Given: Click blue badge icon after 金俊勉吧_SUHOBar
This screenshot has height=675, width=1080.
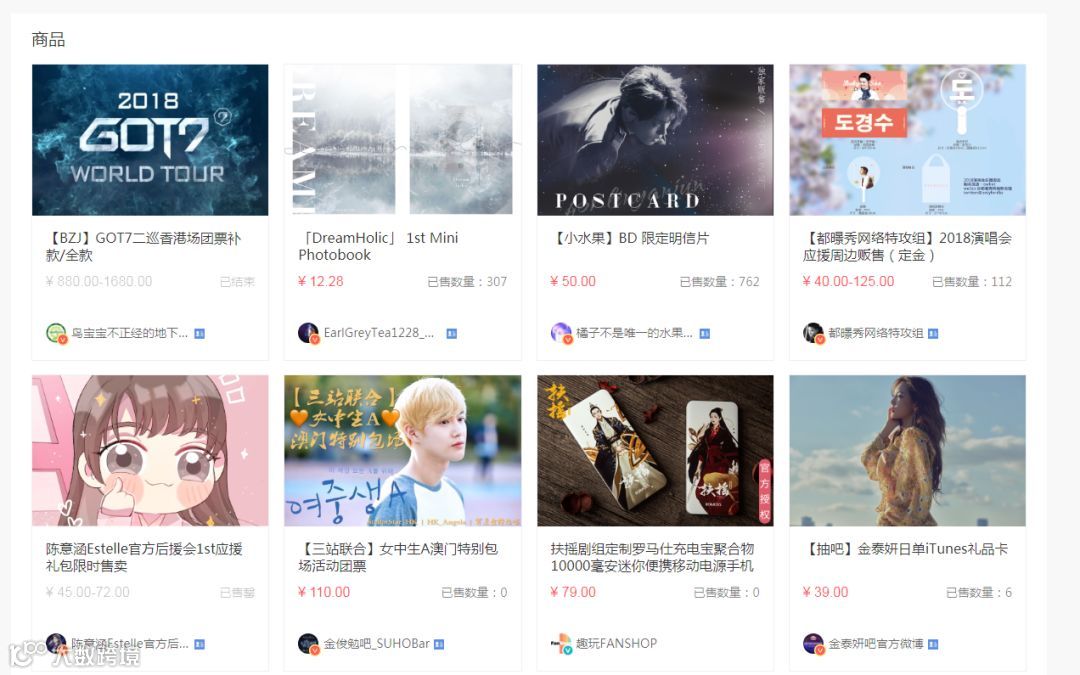Looking at the screenshot, I should 439,644.
